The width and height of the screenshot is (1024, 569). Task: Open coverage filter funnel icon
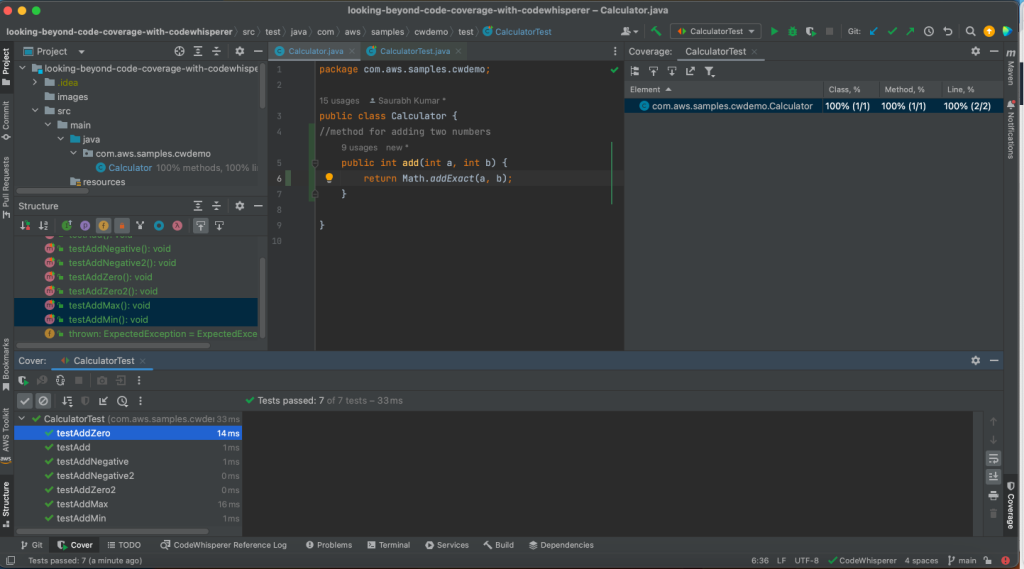(x=709, y=71)
